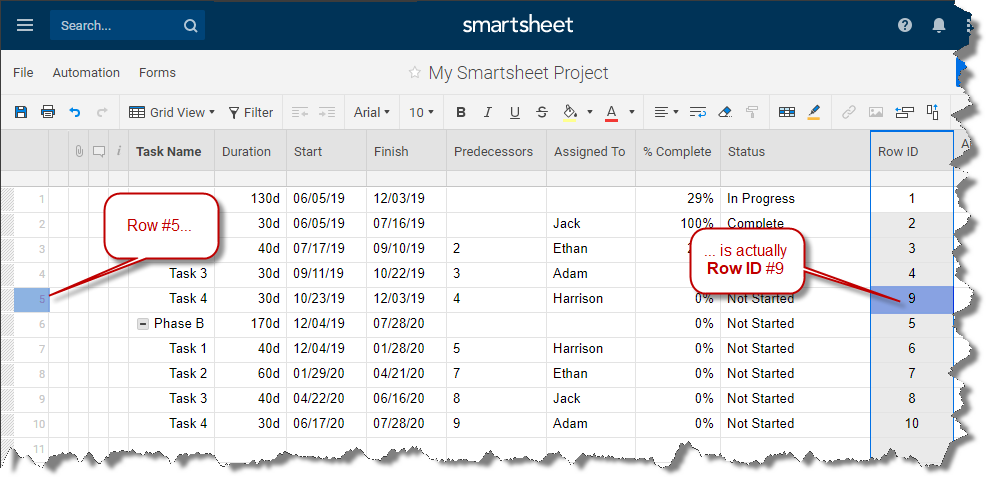Toggle Underline formatting
This screenshot has height=477, width=986.
pos(515,112)
